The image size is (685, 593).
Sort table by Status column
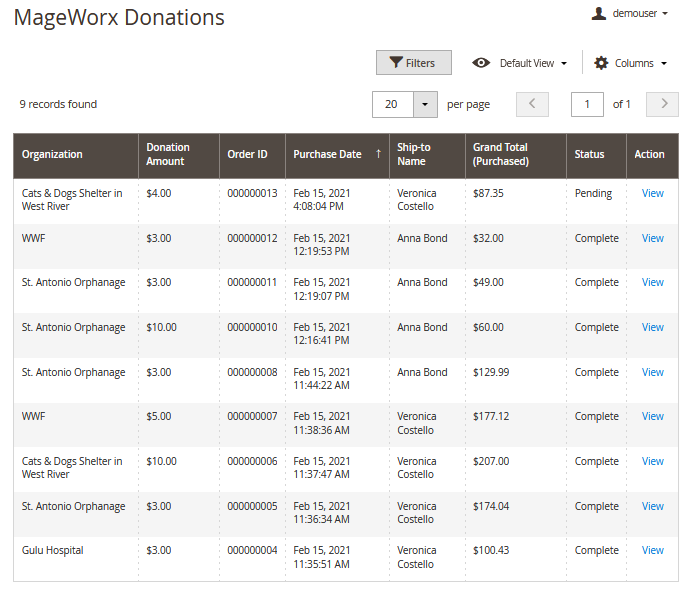tap(589, 154)
